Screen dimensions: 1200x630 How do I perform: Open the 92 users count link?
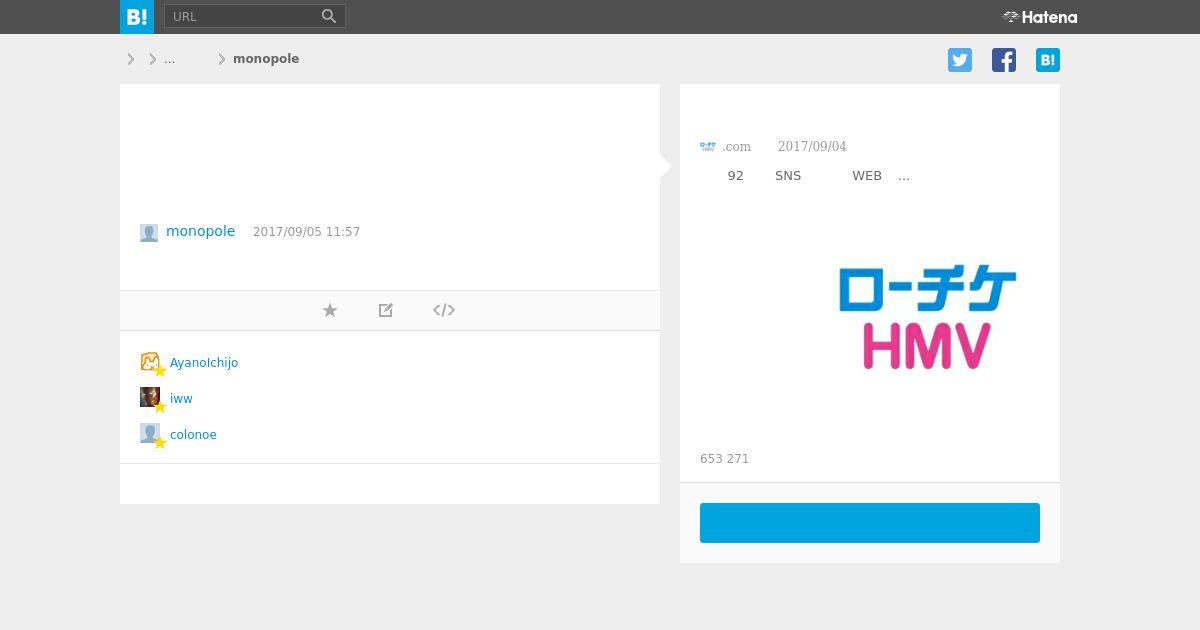[736, 176]
